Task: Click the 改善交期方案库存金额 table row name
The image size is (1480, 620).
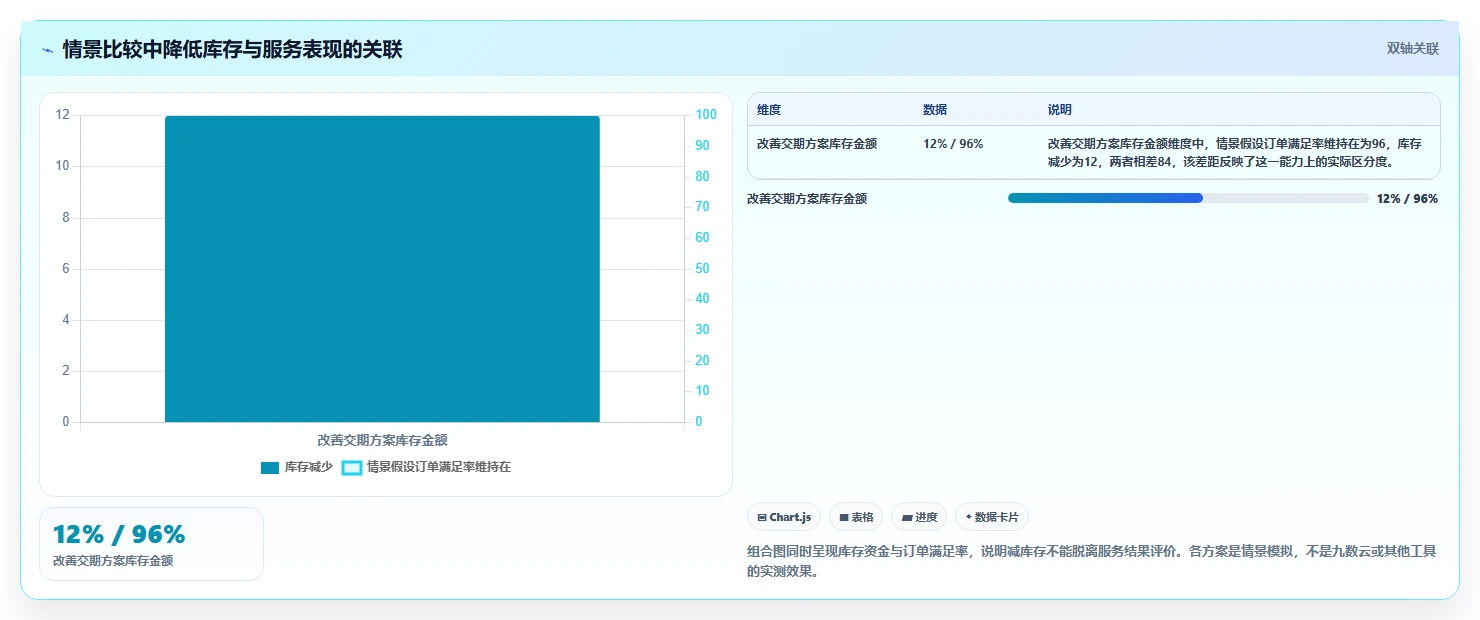Action: coord(817,144)
